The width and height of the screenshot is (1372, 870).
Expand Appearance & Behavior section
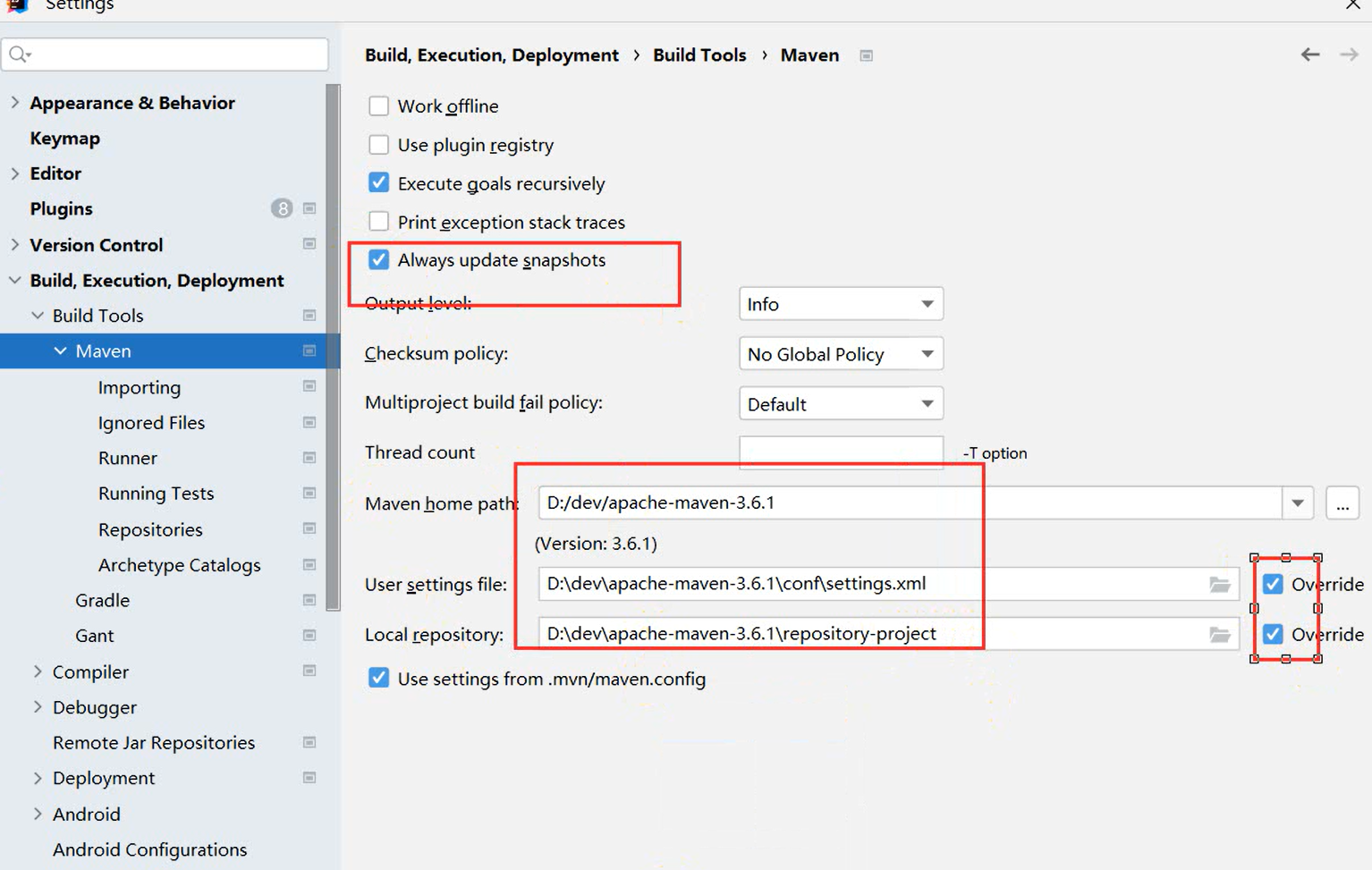15,103
